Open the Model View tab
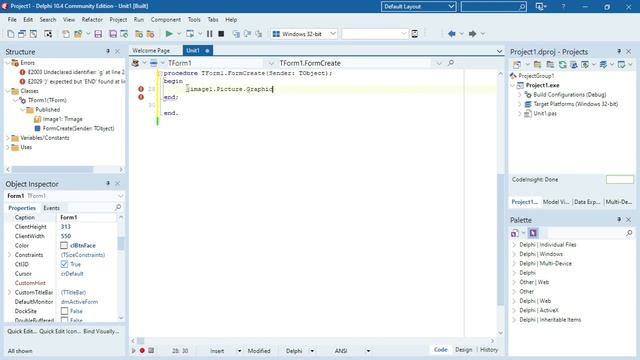The height and width of the screenshot is (360, 640). 556,202
